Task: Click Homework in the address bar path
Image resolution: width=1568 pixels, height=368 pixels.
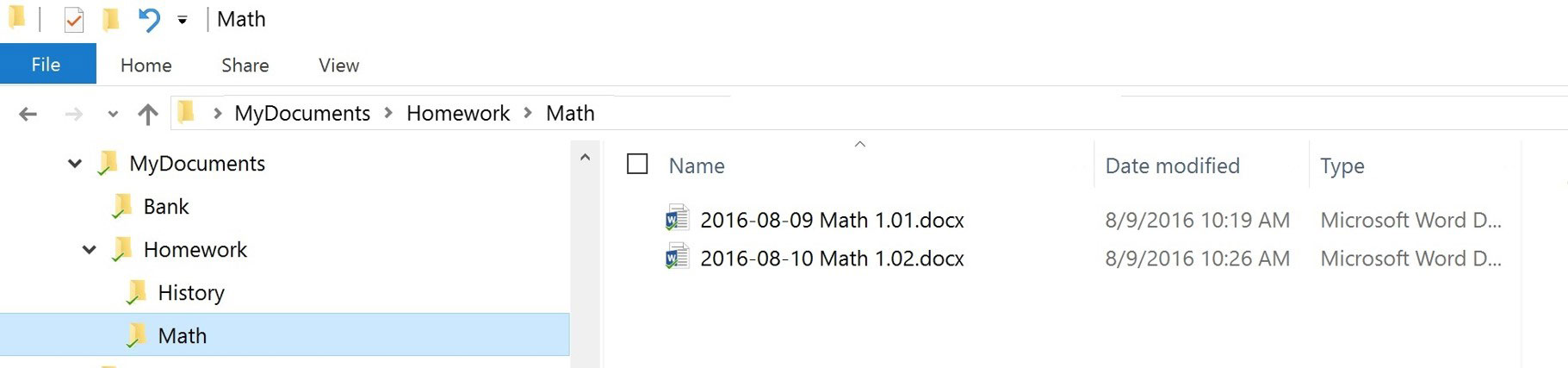Action: (x=458, y=113)
